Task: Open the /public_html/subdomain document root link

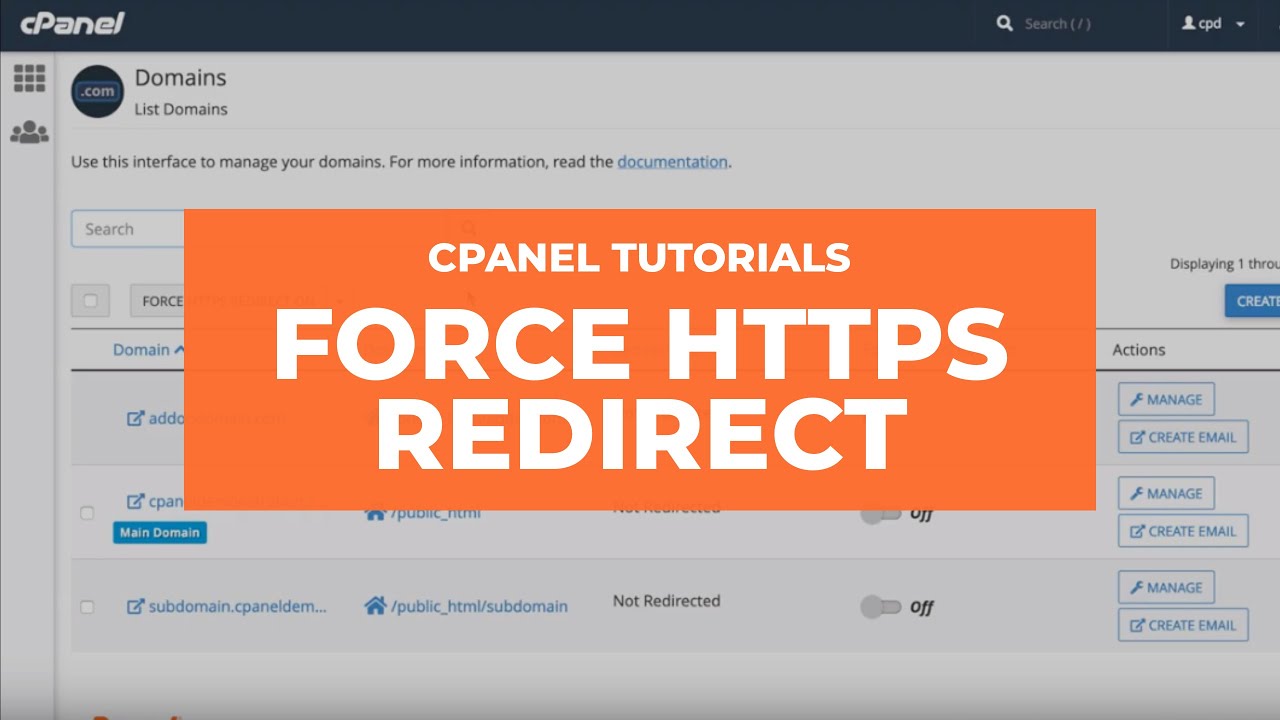Action: coord(479,606)
